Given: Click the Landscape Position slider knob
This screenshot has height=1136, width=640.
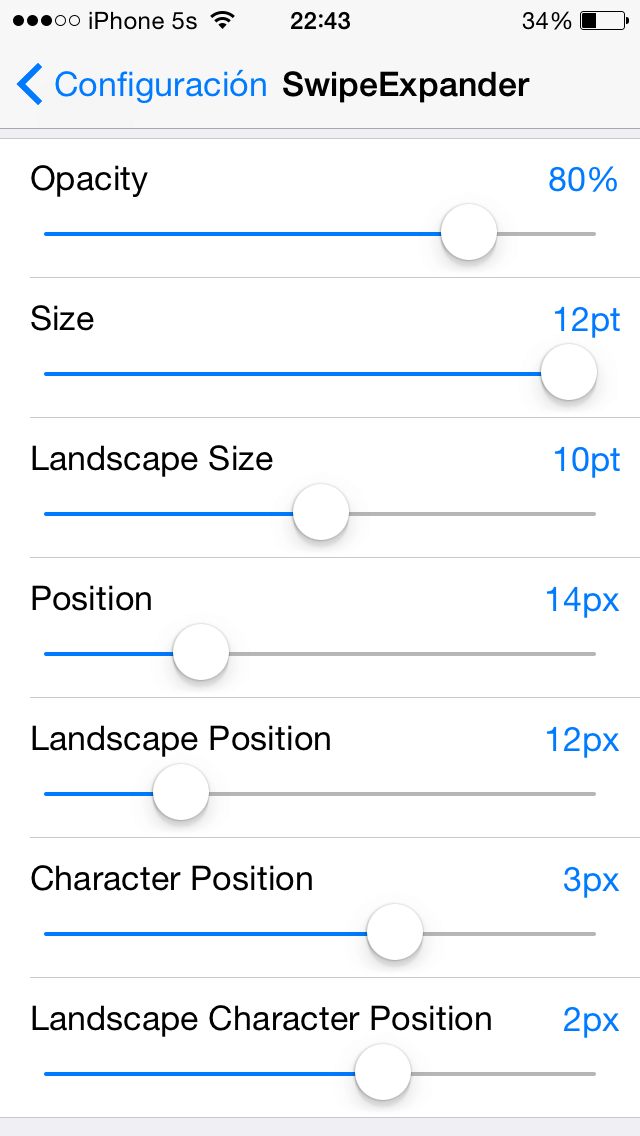Looking at the screenshot, I should (181, 793).
